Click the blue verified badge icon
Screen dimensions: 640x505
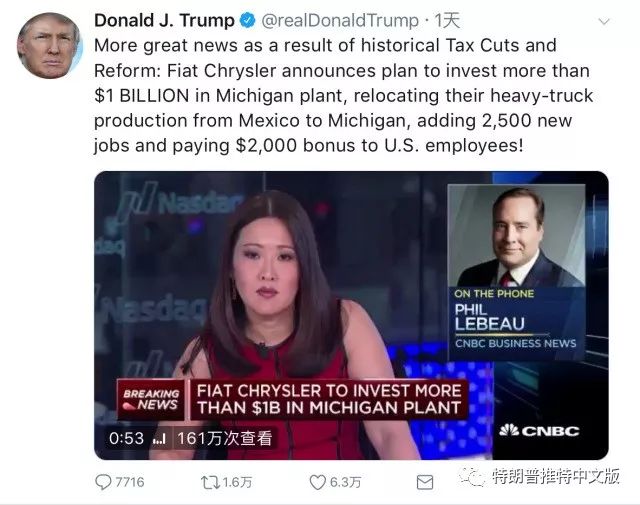point(247,20)
